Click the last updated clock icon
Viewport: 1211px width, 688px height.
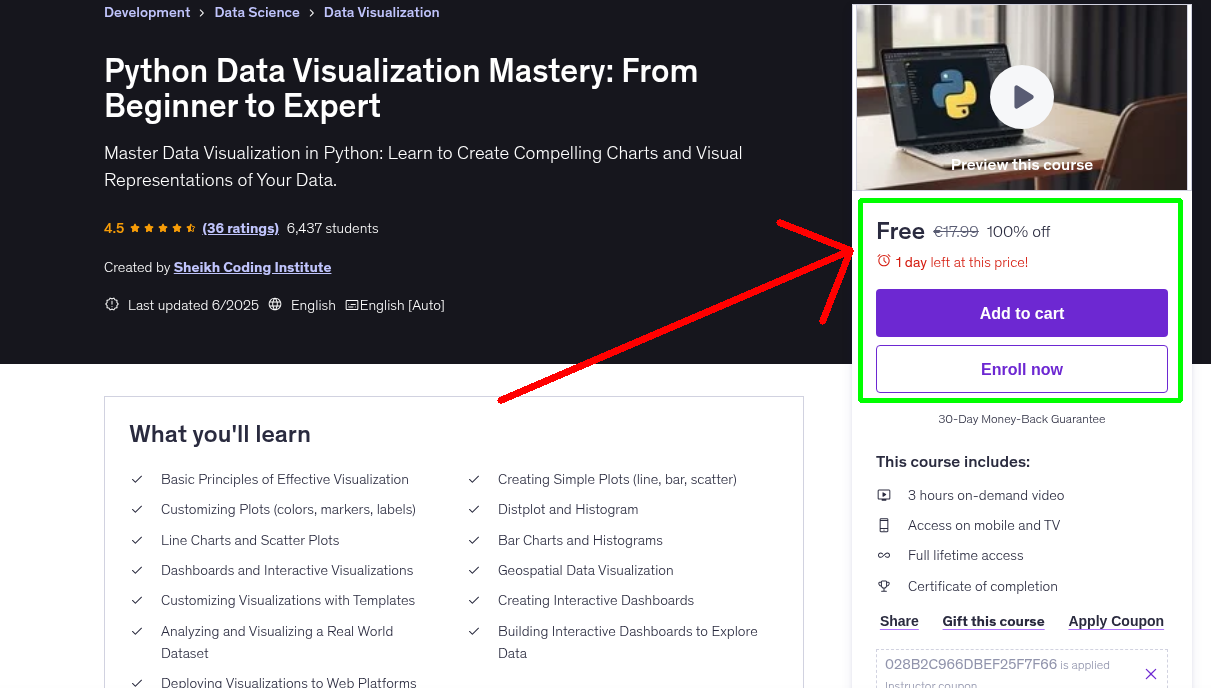click(111, 305)
